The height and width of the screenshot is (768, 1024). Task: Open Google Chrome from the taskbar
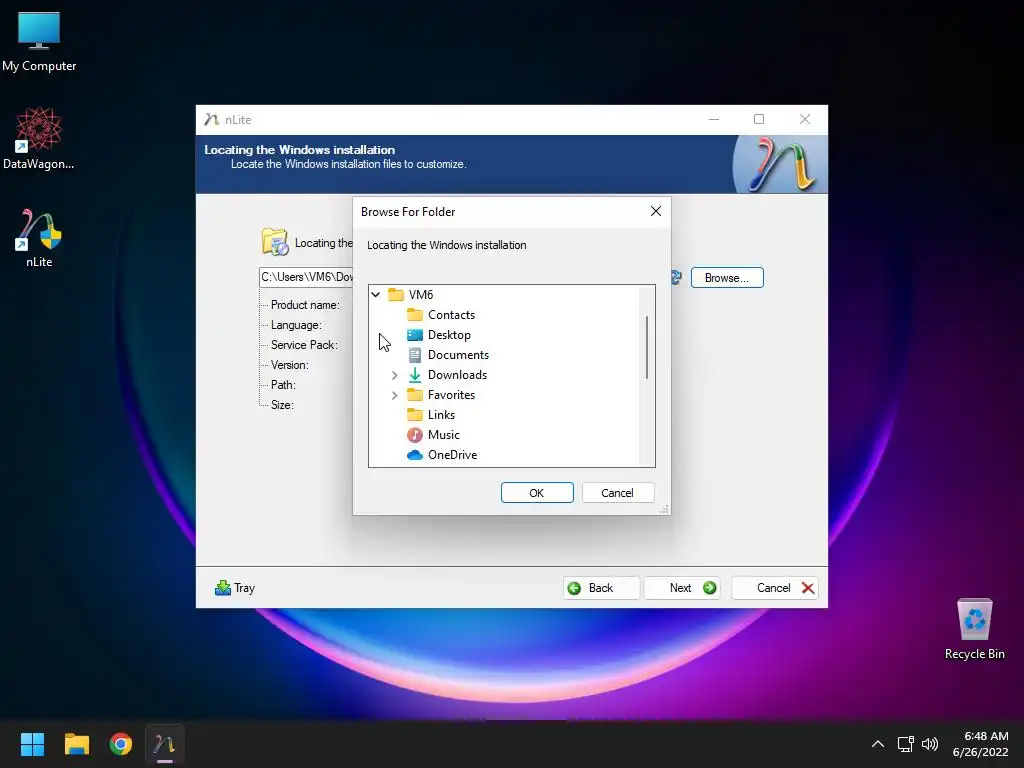(x=121, y=744)
